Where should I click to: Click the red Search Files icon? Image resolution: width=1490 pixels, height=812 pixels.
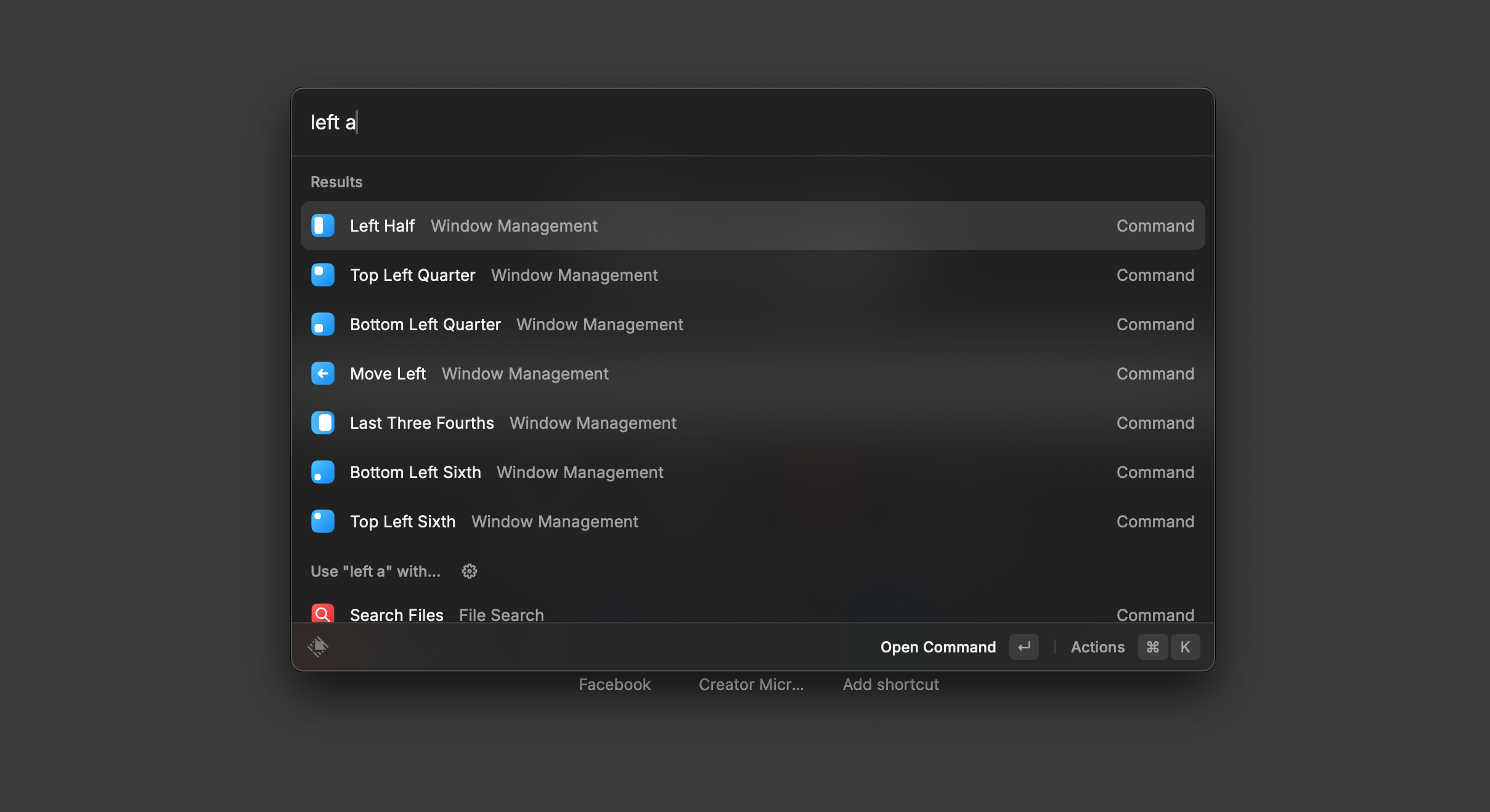click(322, 614)
